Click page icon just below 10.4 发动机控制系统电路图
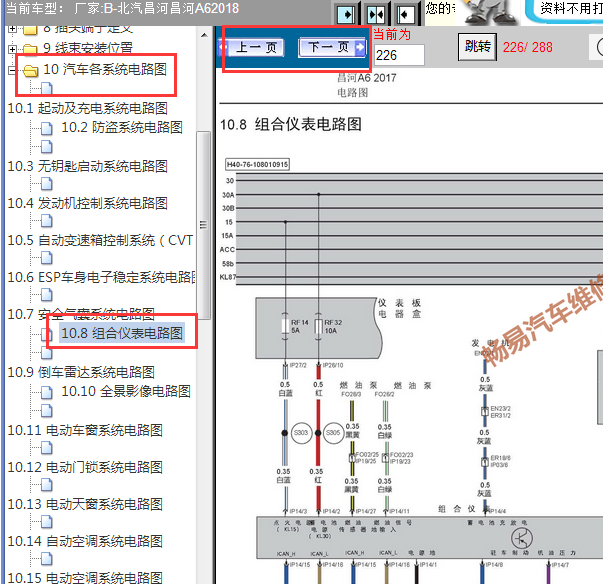603x584 pixels. pyautogui.click(x=47, y=221)
